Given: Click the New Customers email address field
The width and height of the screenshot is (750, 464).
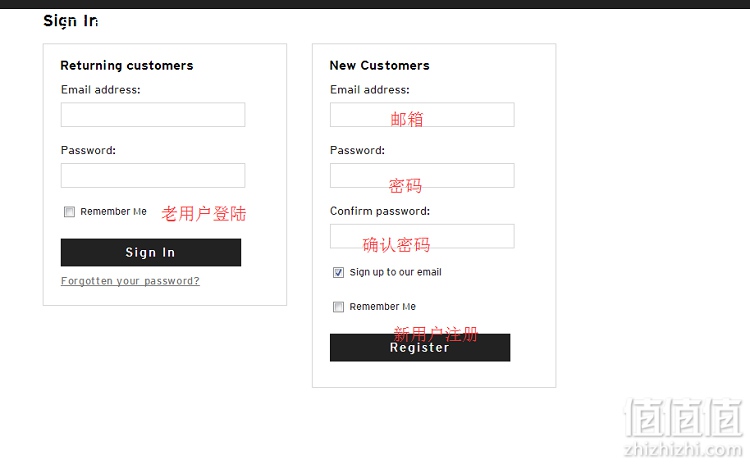Looking at the screenshot, I should pyautogui.click(x=422, y=115).
